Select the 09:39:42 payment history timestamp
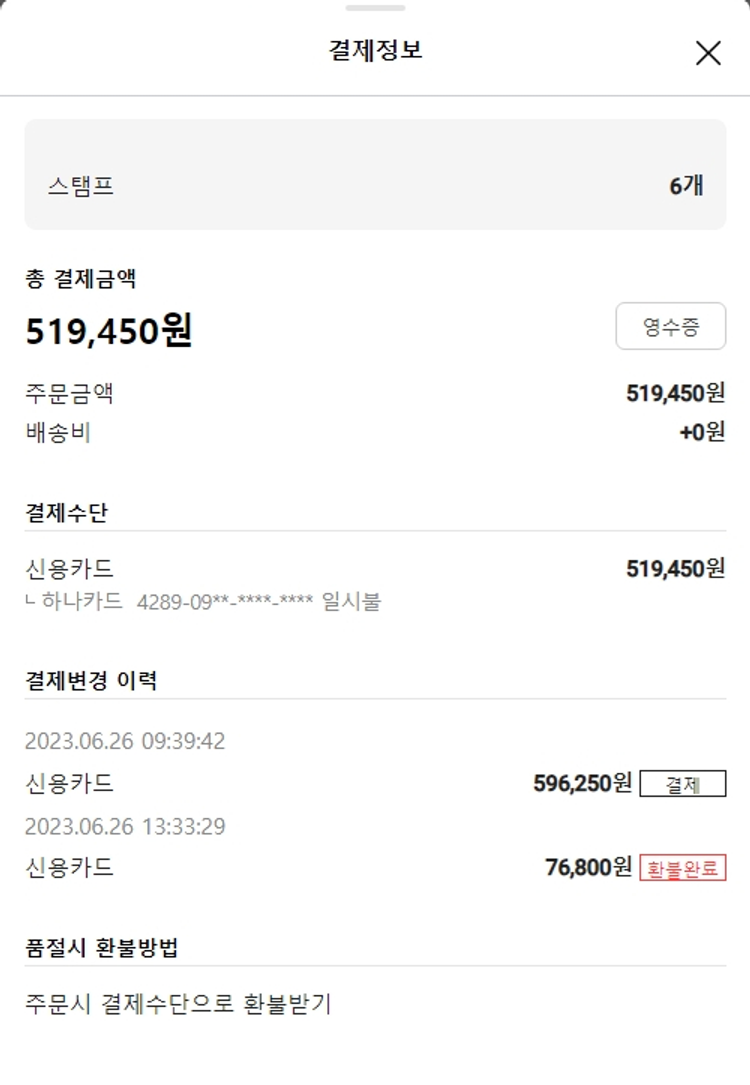 (x=125, y=741)
